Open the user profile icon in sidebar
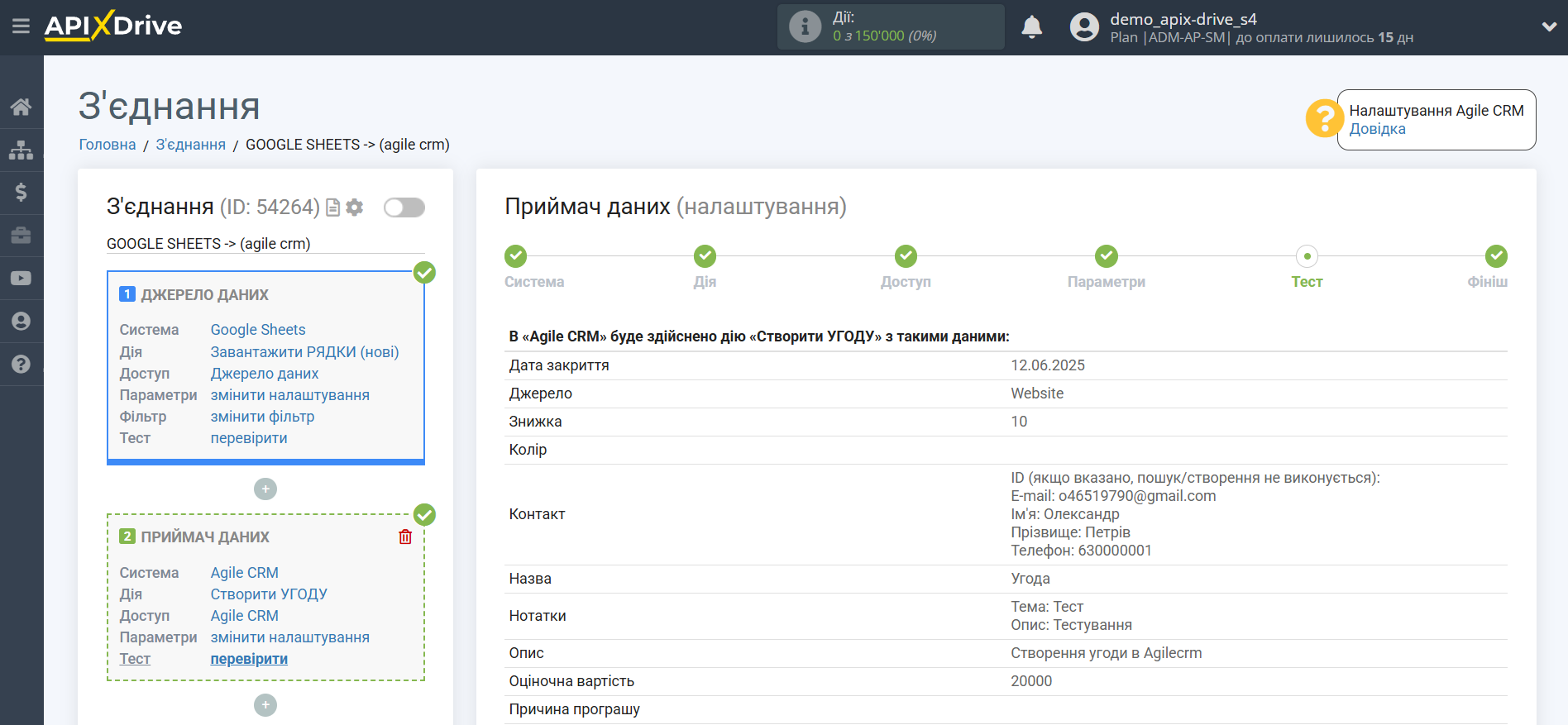The width and height of the screenshot is (1568, 725). (22, 322)
